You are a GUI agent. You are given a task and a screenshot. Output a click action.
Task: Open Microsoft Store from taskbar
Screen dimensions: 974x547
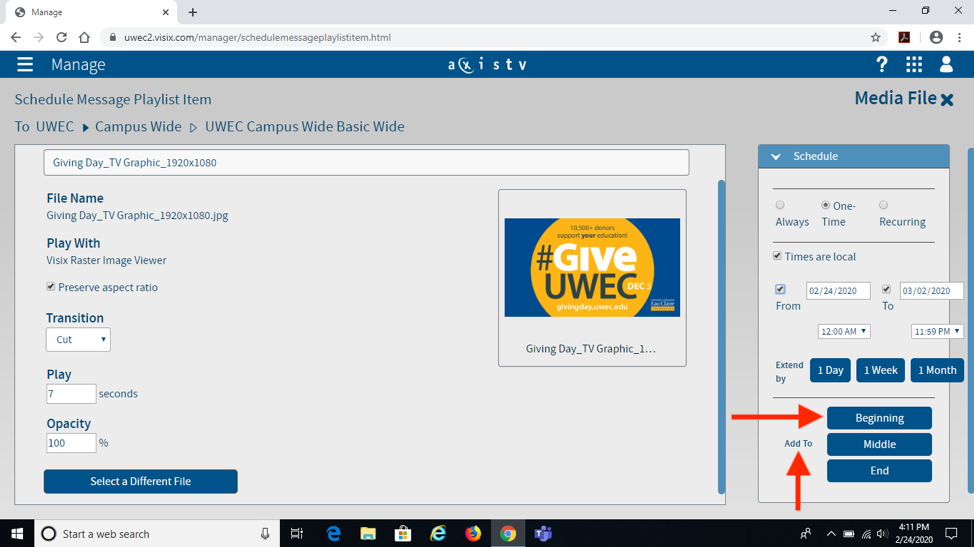(403, 533)
